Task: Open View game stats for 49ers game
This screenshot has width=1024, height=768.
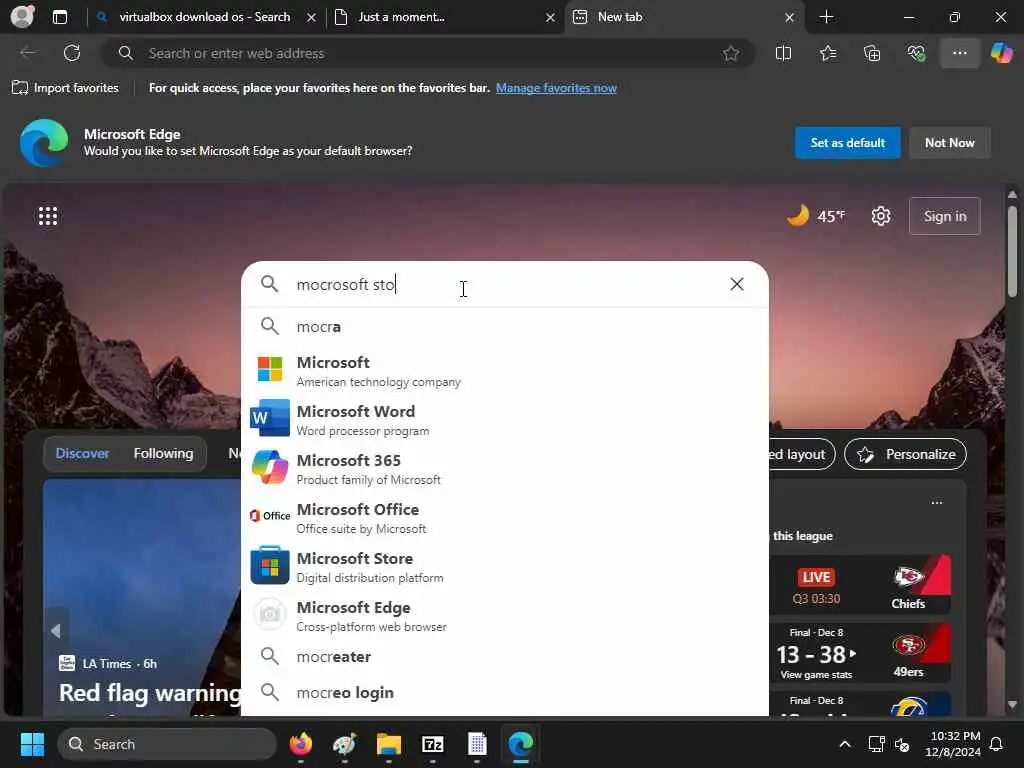Action: (x=816, y=675)
